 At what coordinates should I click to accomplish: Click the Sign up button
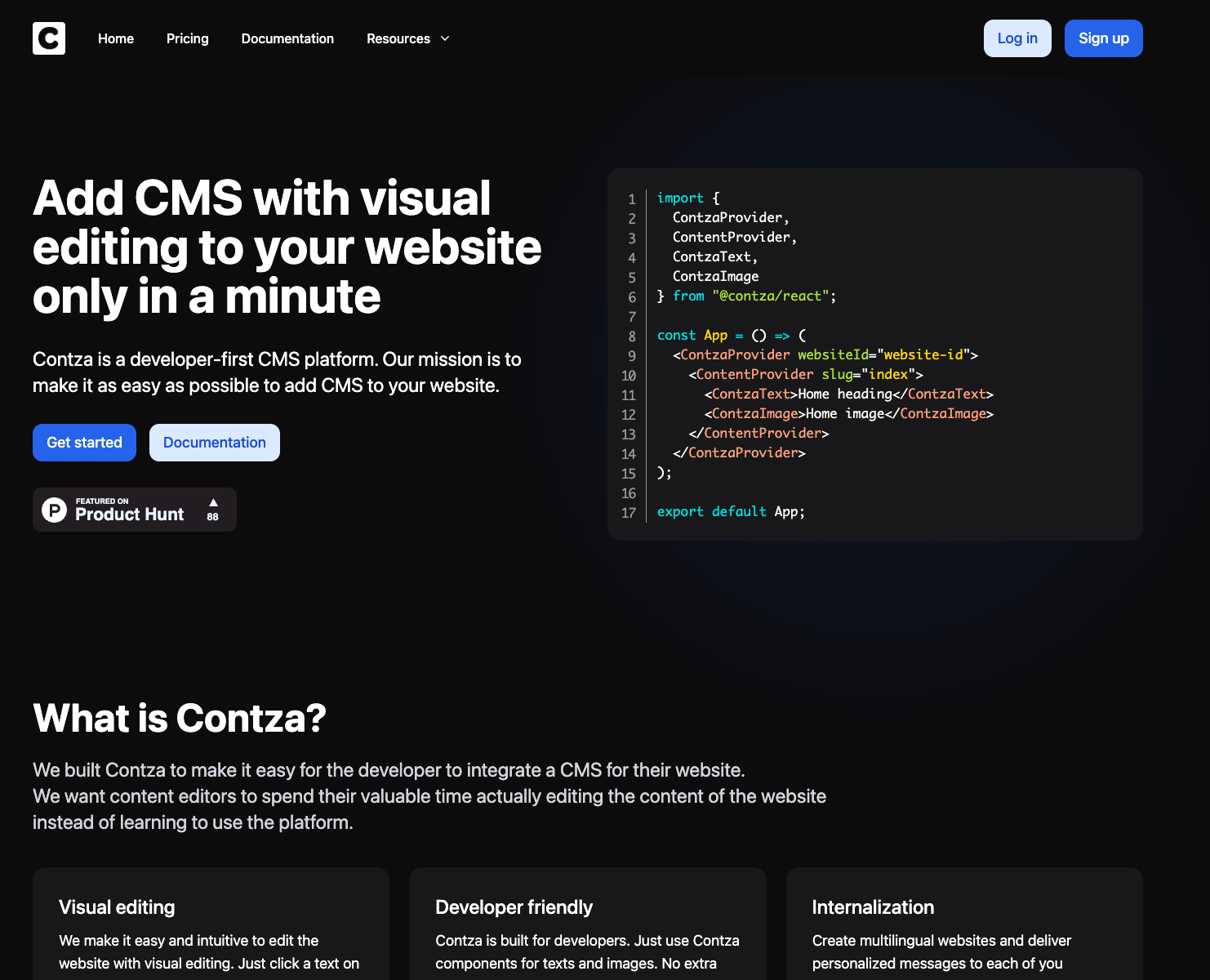tap(1104, 38)
